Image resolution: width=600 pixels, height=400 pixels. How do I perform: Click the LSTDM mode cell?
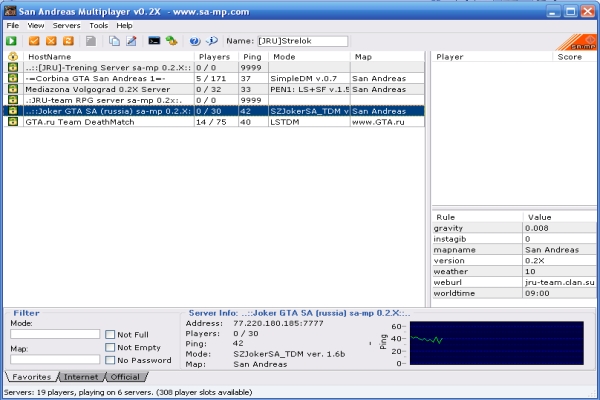pos(309,122)
